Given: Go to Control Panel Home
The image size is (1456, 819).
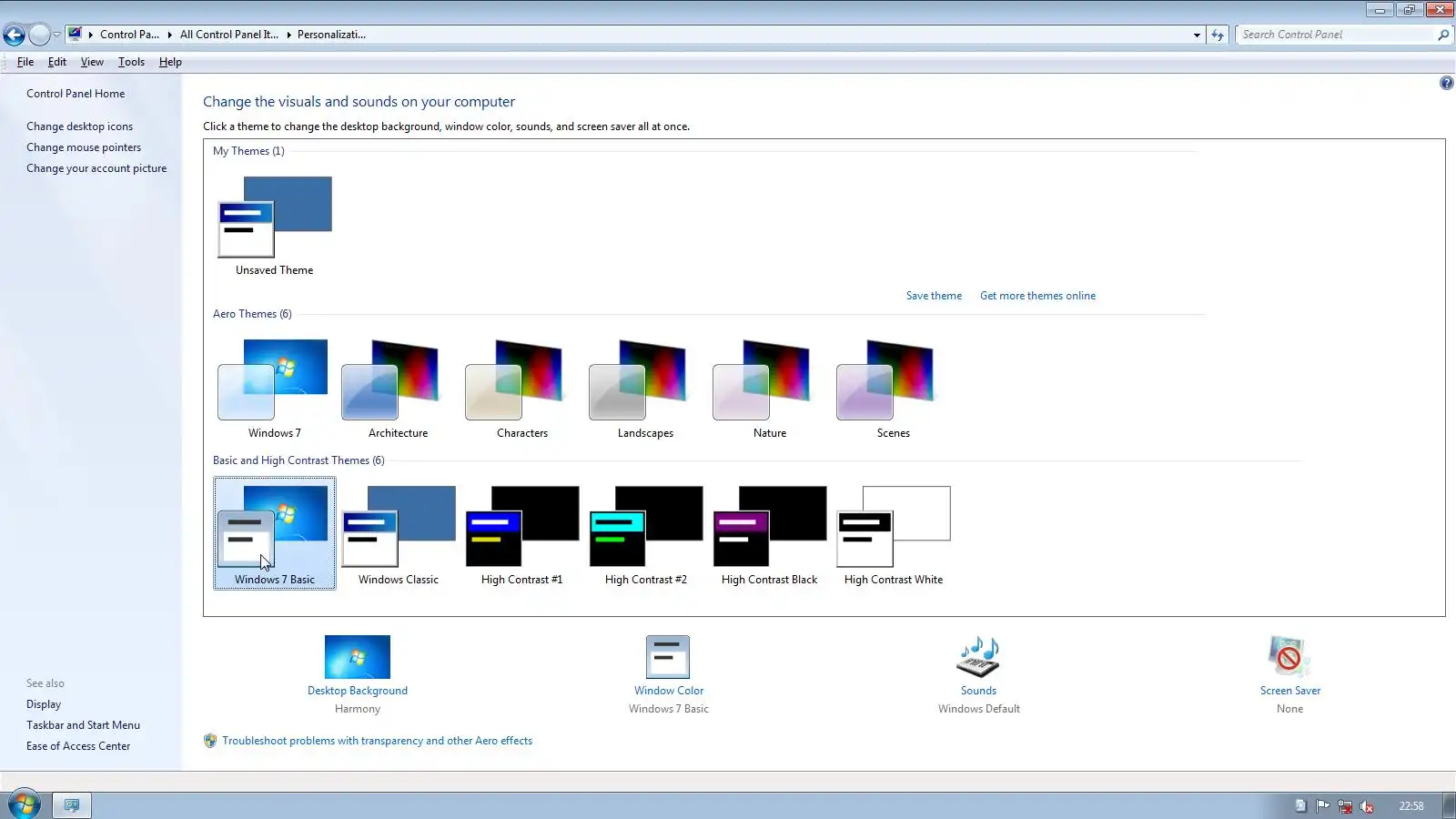Looking at the screenshot, I should (76, 94).
